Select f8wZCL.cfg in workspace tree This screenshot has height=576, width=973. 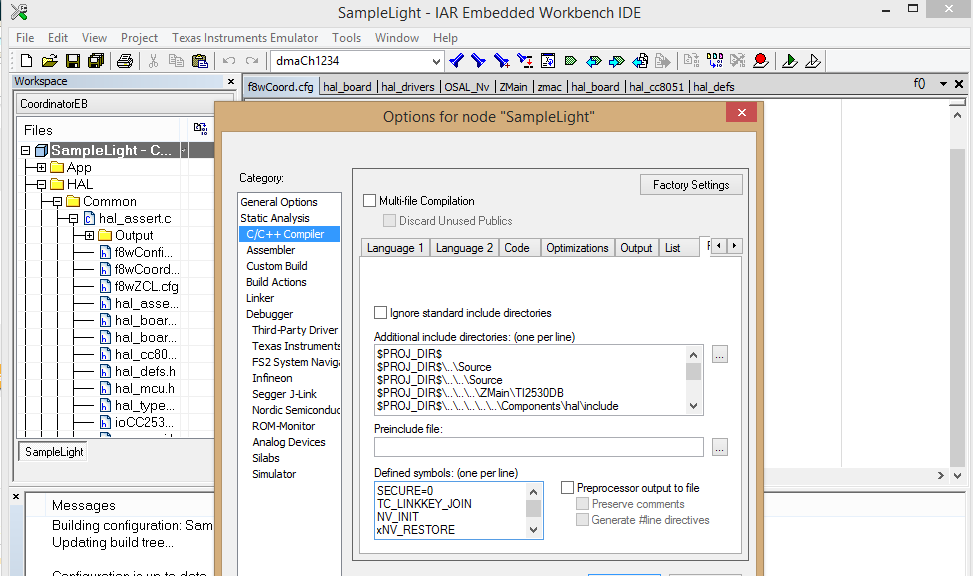pyautogui.click(x=146, y=286)
